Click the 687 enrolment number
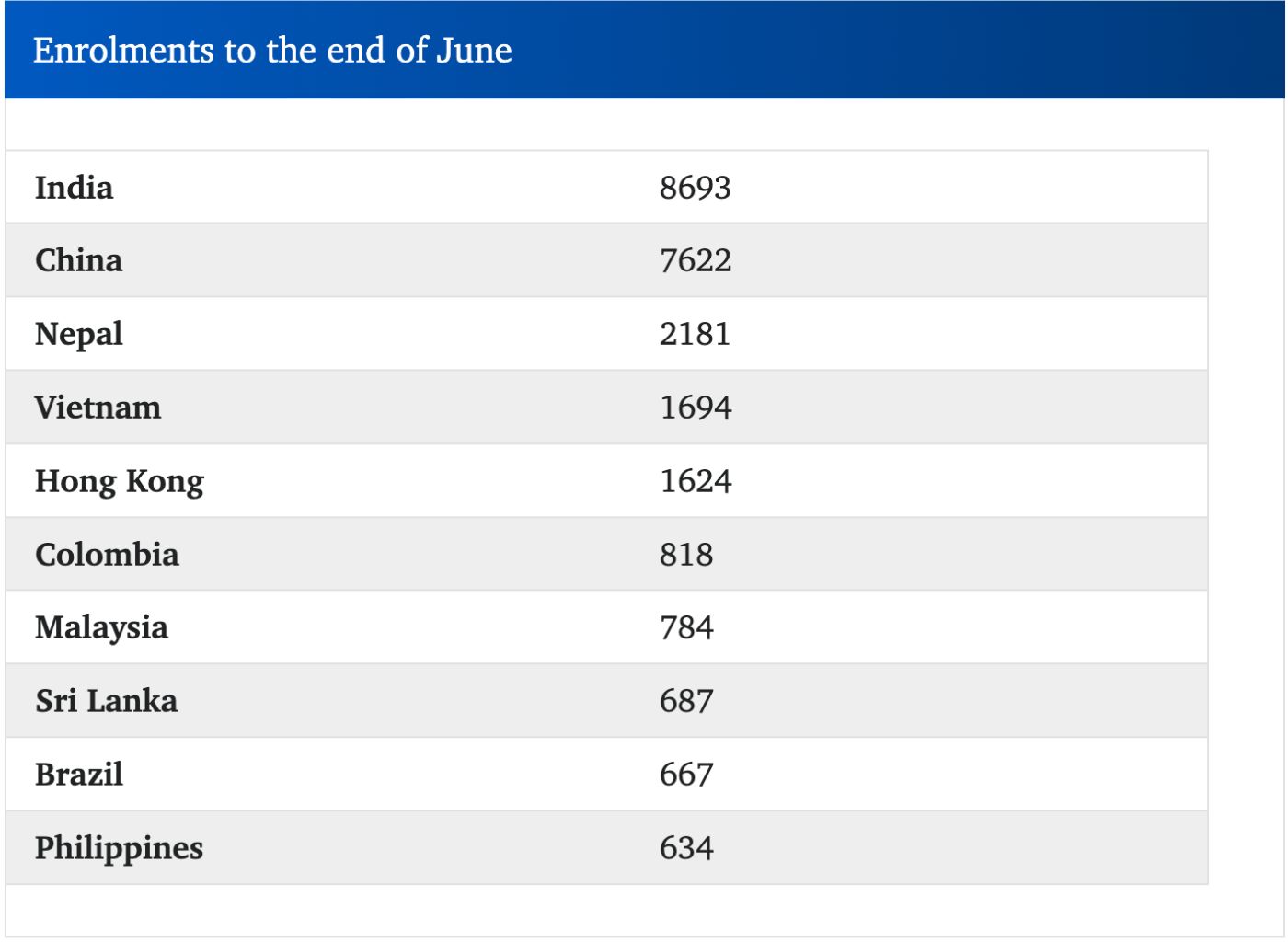Screen dimensions: 1288x942 pos(685,701)
